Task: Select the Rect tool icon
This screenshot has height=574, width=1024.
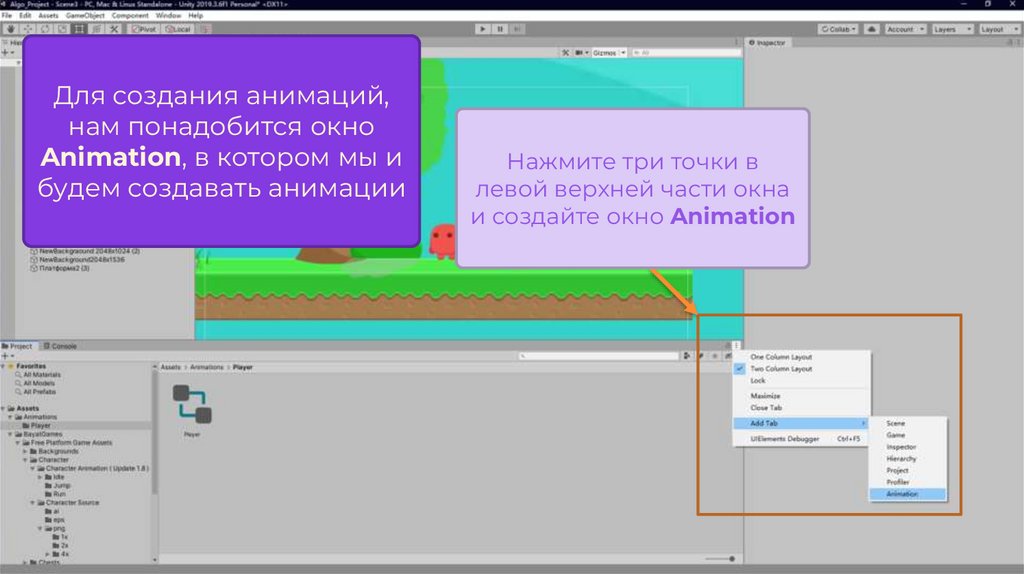Action: click(79, 29)
